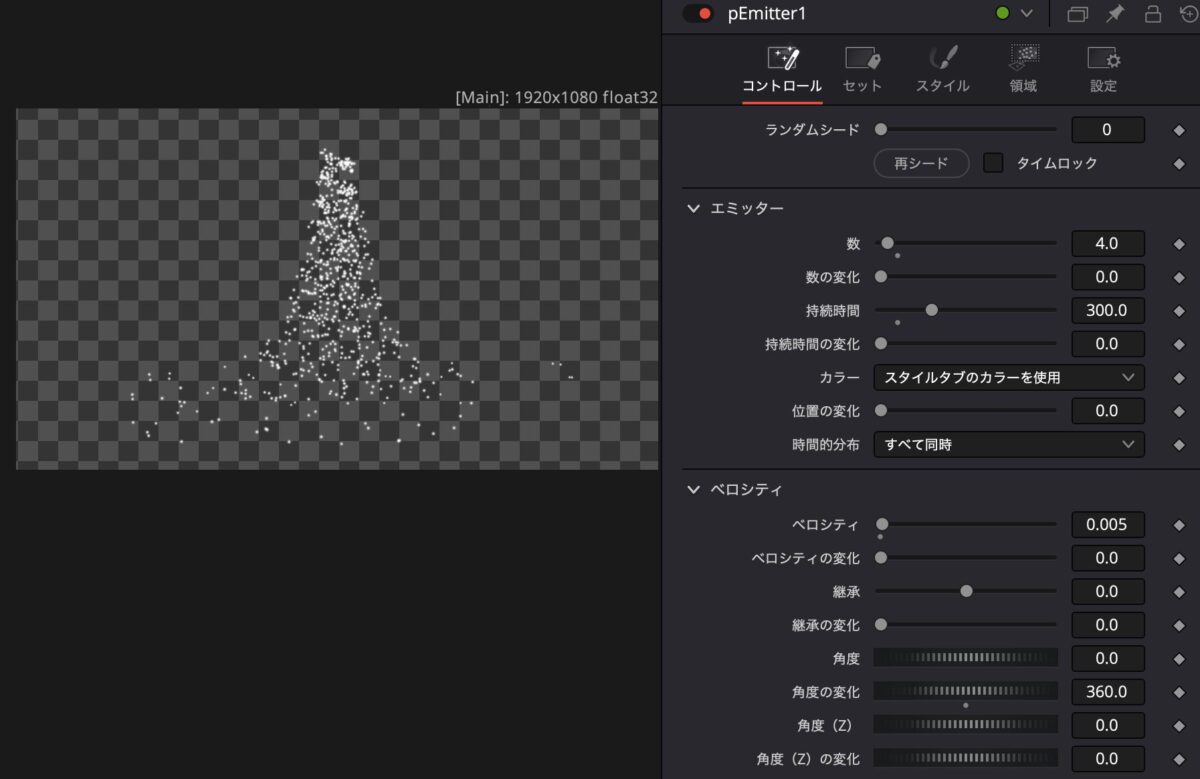Click keyframe diamond for 数の変化
The image size is (1200, 779).
[1179, 277]
